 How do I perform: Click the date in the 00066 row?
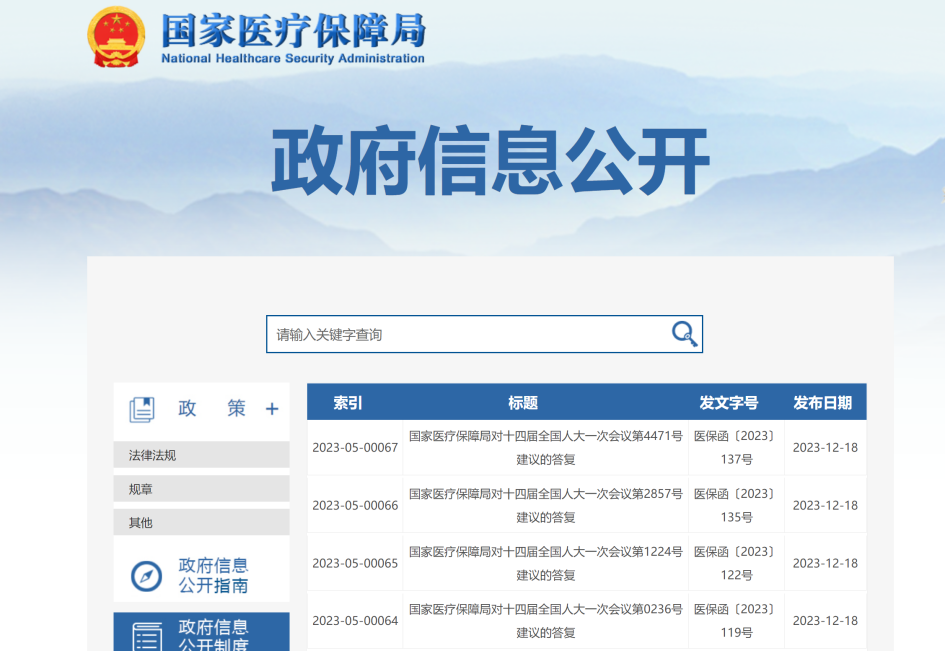click(x=825, y=506)
